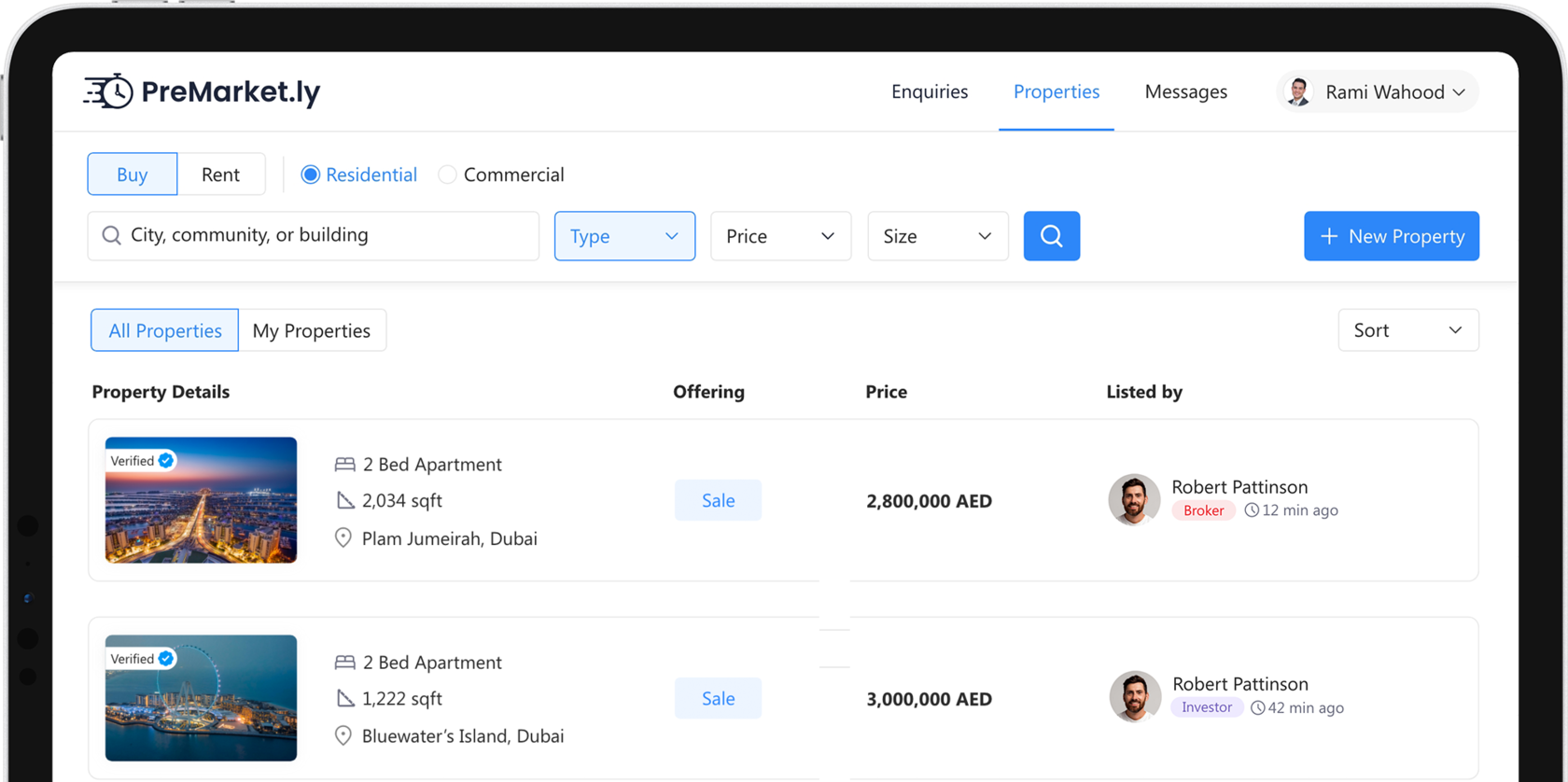Screen dimensions: 1568x782
Task: Show My Properties list
Action: coord(312,330)
